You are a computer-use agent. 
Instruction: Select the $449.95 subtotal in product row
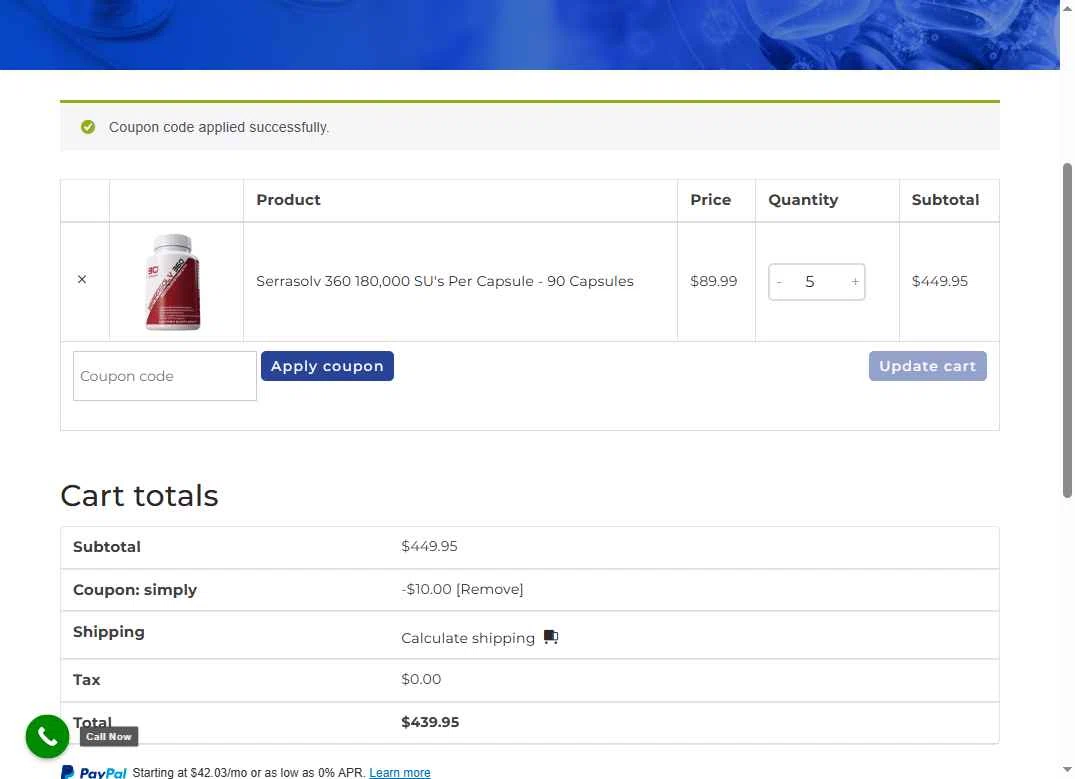[939, 281]
